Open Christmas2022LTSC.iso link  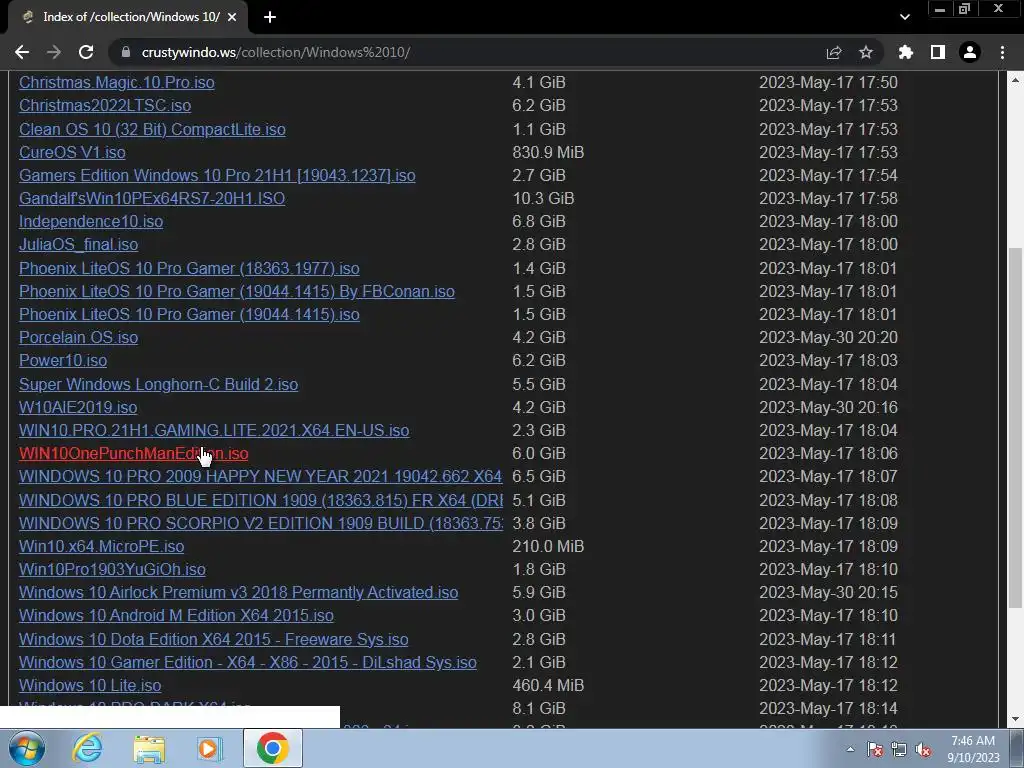tap(105, 105)
